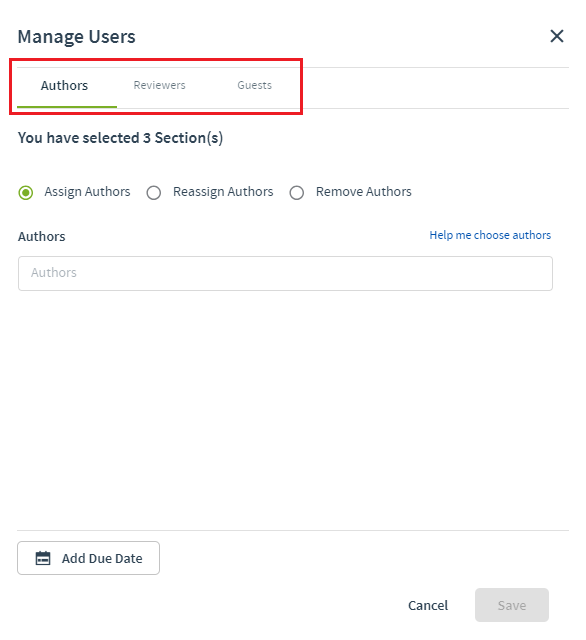Click the 'Assign Authors' label text
The image size is (586, 640).
click(x=87, y=191)
